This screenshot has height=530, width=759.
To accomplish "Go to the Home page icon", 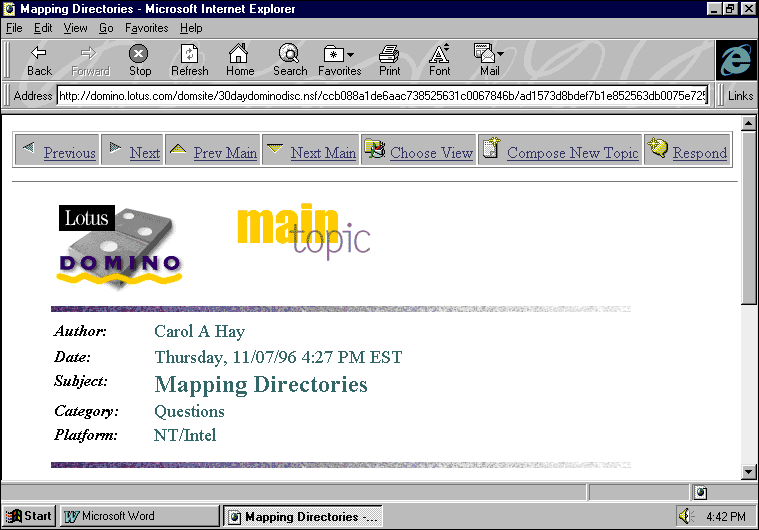I will click(x=239, y=60).
